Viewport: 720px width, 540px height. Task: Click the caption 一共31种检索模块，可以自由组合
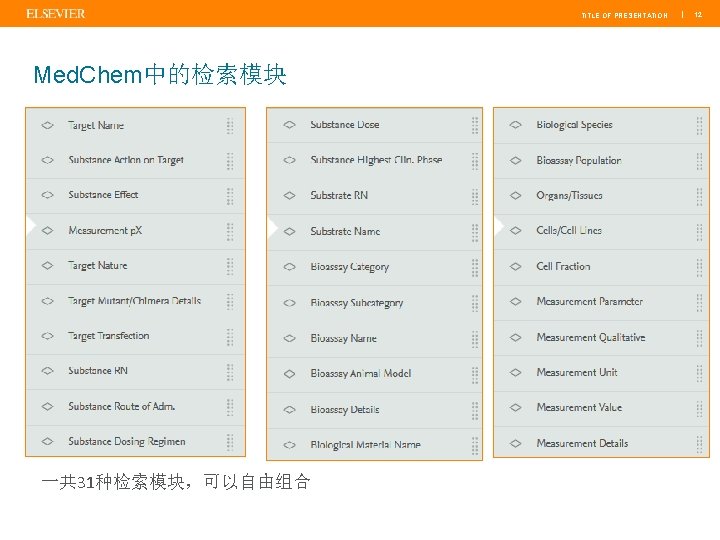click(175, 482)
